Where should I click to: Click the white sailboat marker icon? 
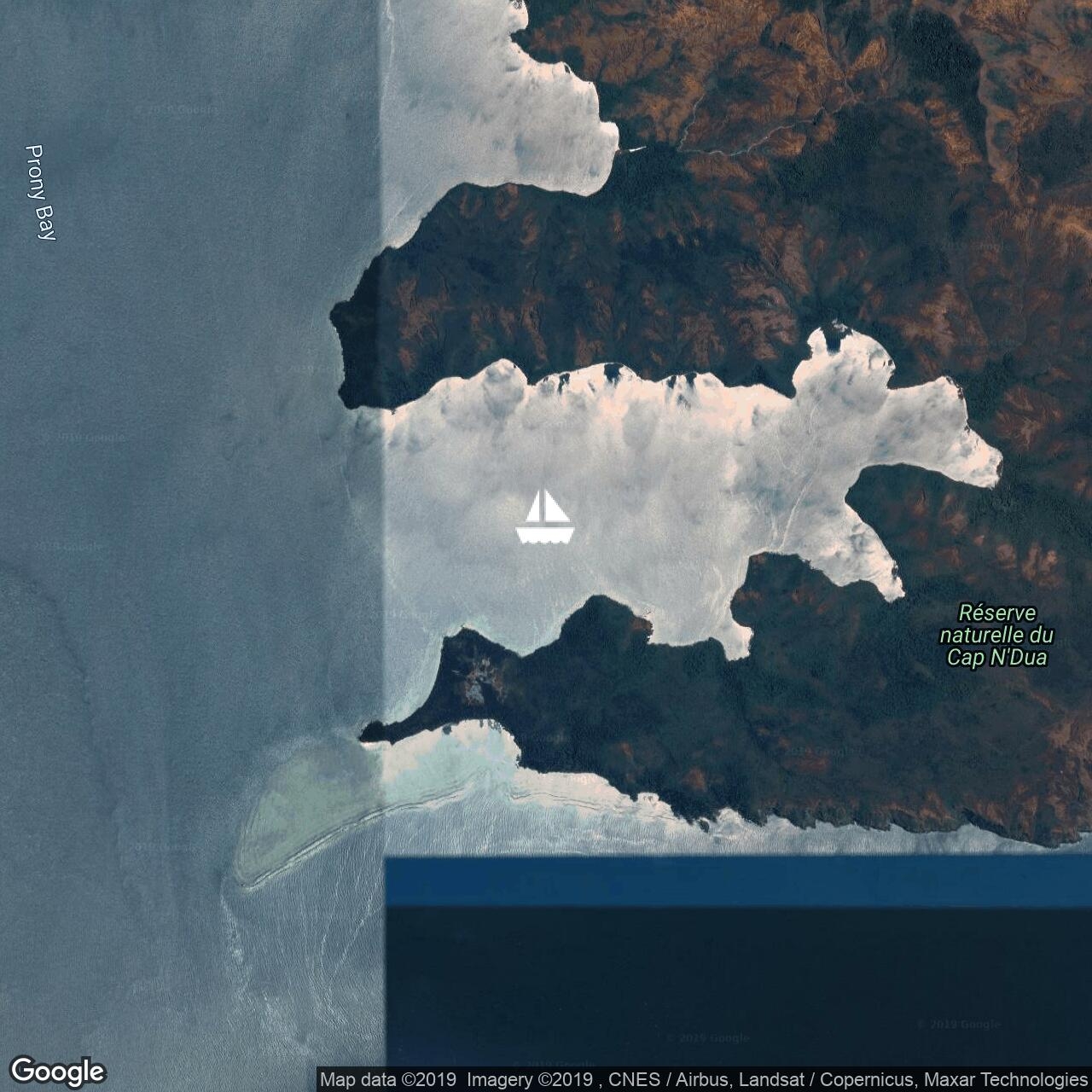coord(544,517)
